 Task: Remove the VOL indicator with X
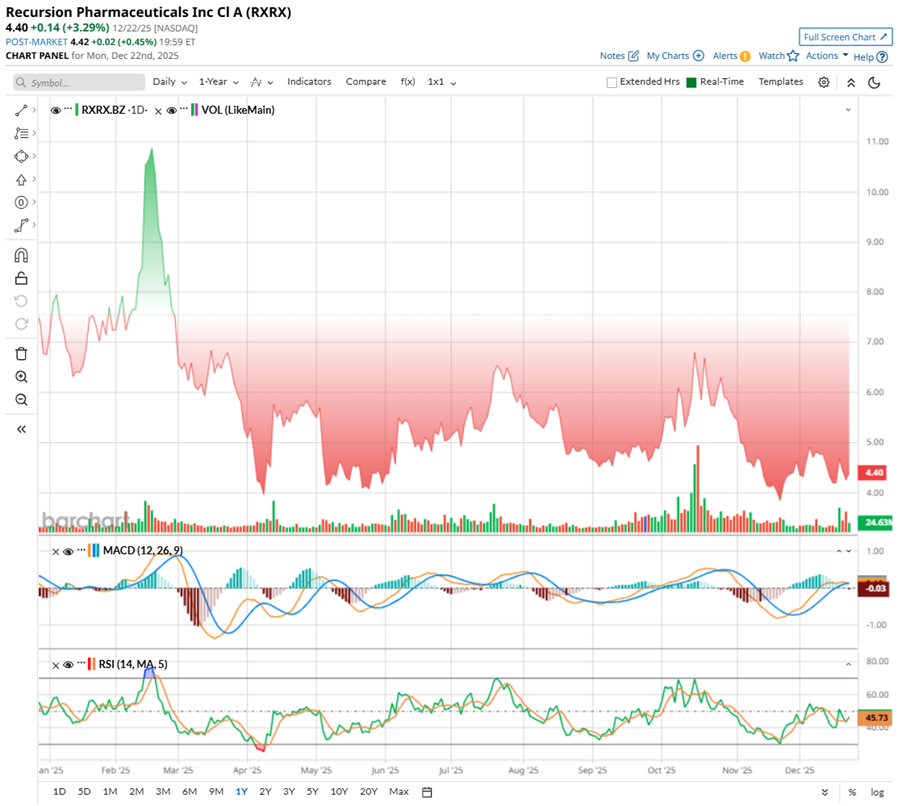coord(158,111)
